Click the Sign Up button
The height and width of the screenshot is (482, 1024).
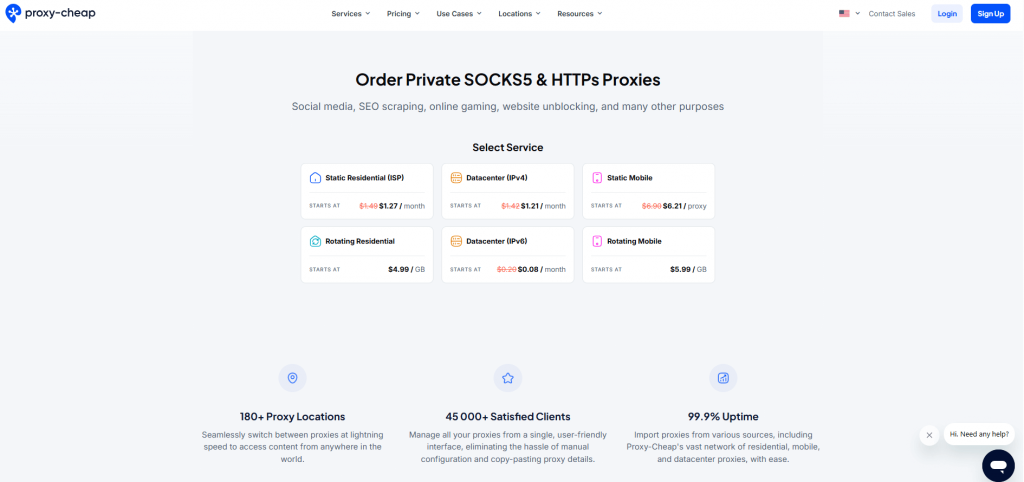pyautogui.click(x=991, y=14)
